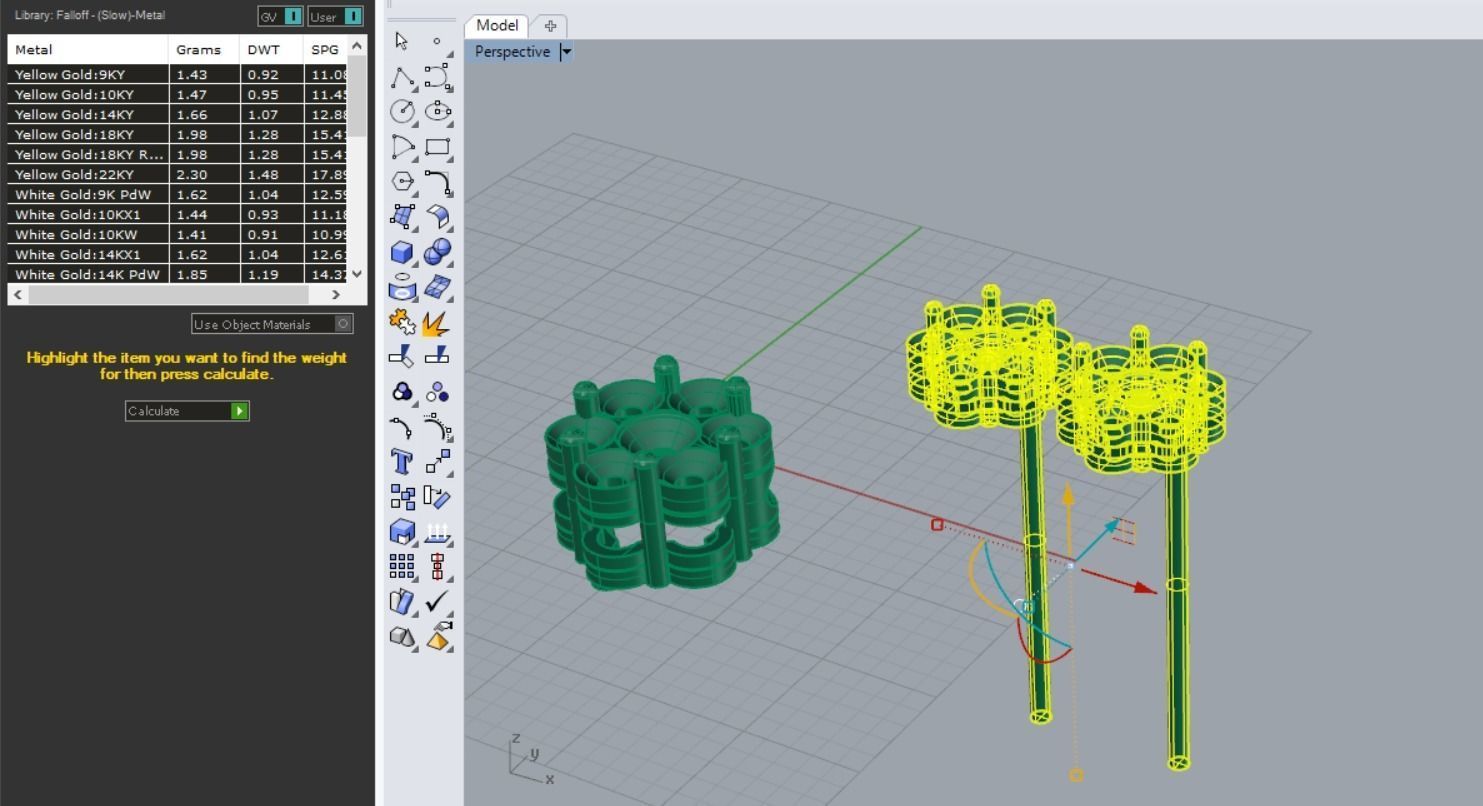Open the Surface from points tool
This screenshot has height=806, width=1483.
coord(402,216)
